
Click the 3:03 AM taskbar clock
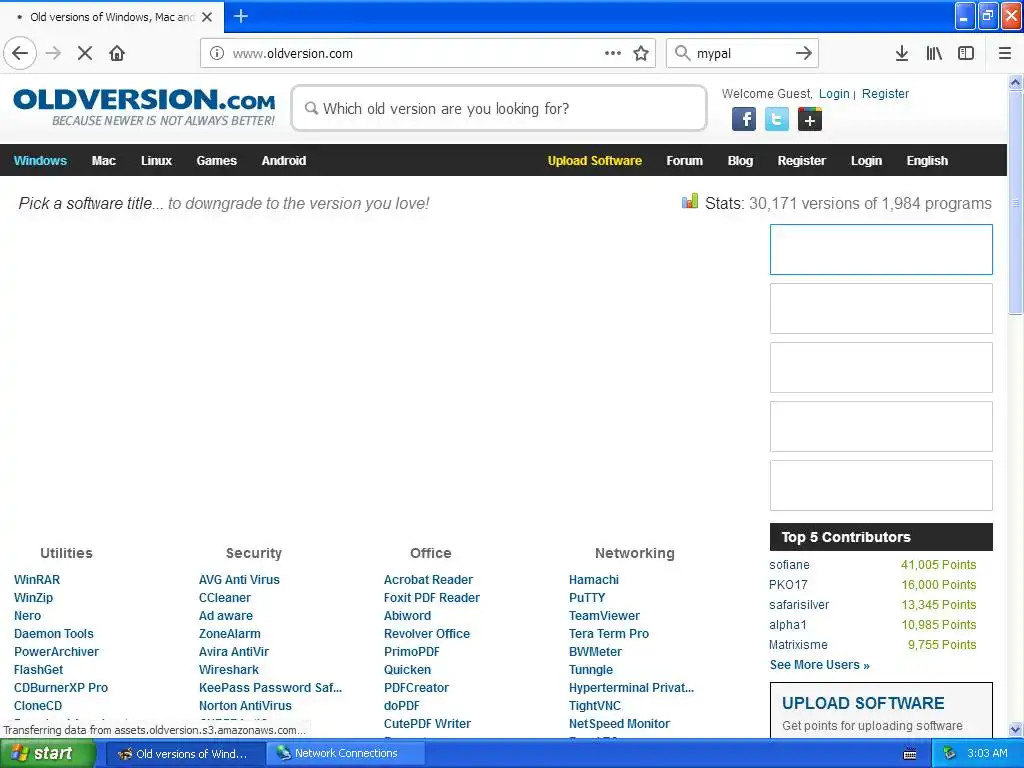[987, 754]
